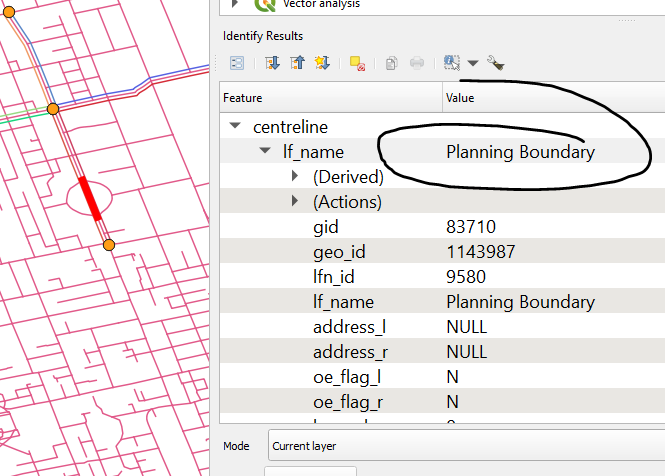
Task: Open the Identify Settings wrench icon
Action: point(495,63)
